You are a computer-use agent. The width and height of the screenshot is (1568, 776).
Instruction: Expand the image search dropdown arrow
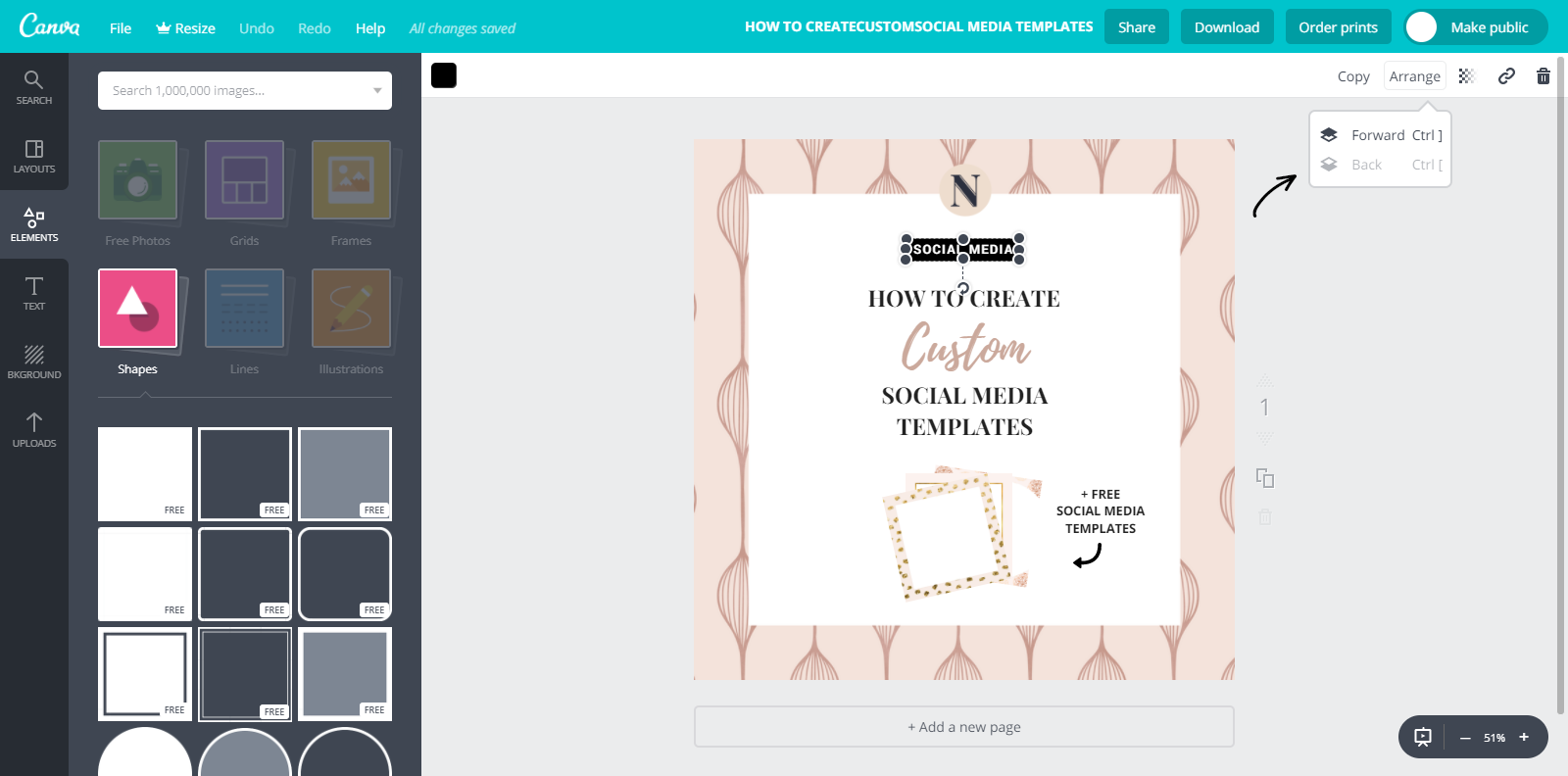point(377,91)
